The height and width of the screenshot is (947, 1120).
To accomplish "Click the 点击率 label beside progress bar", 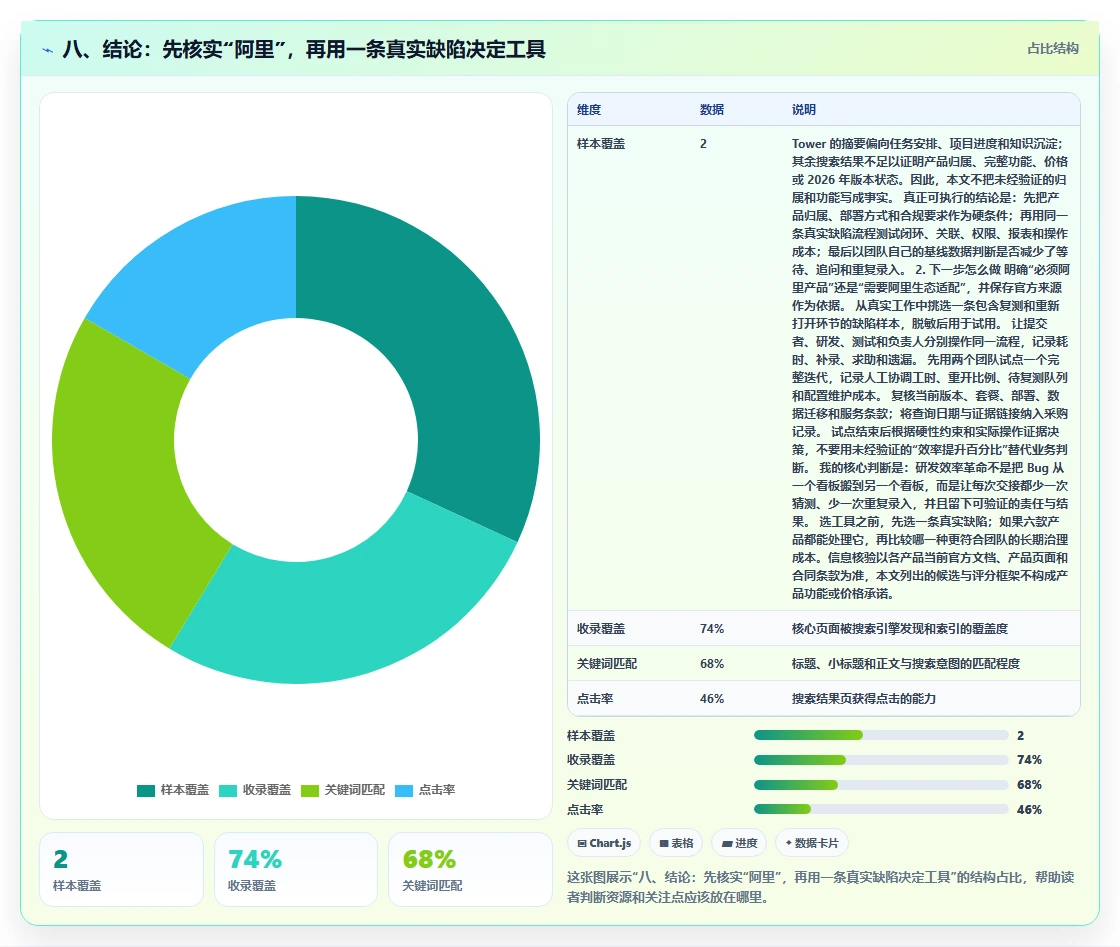I will 585,809.
